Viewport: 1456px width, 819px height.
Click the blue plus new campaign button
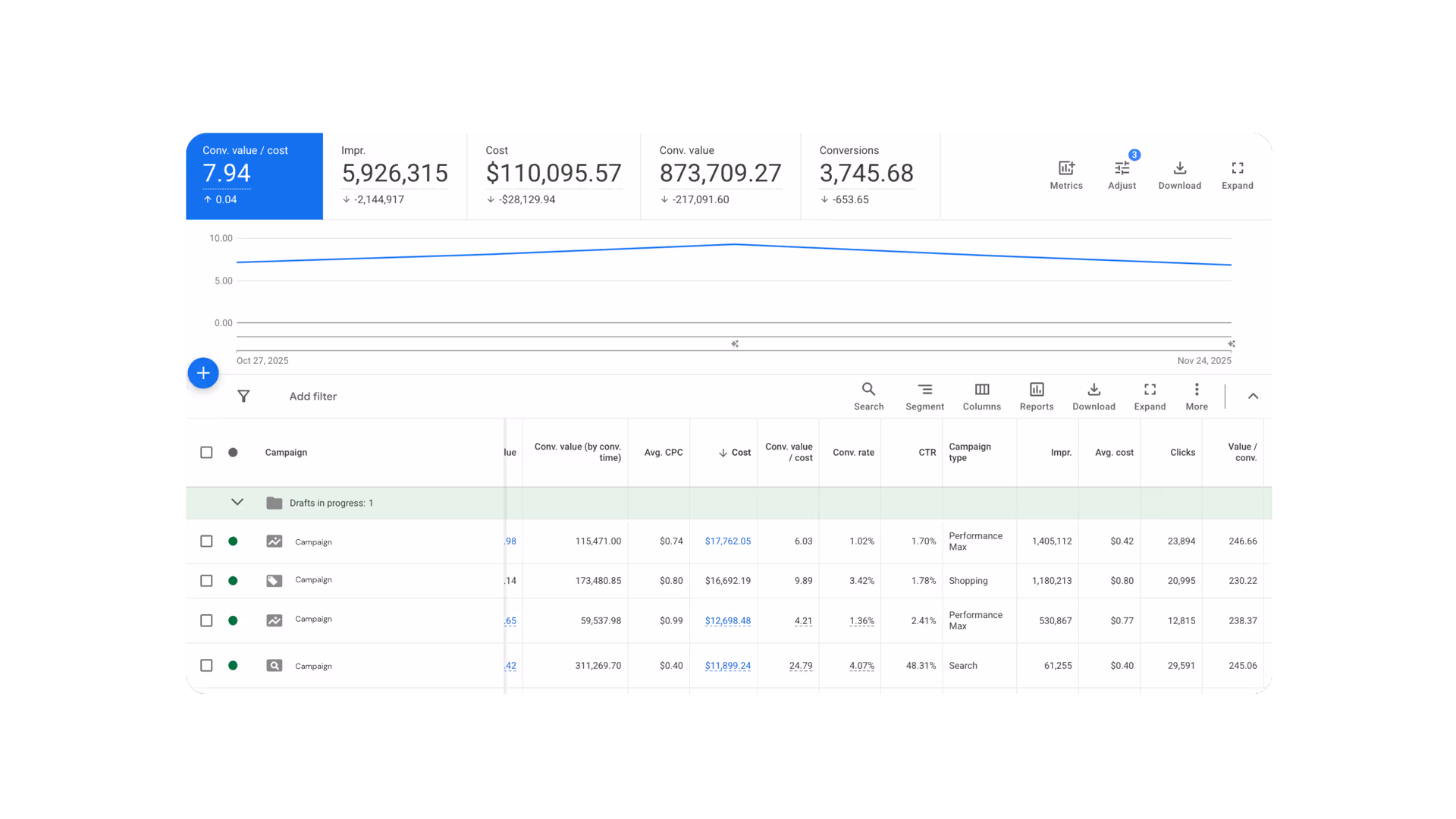(x=203, y=373)
